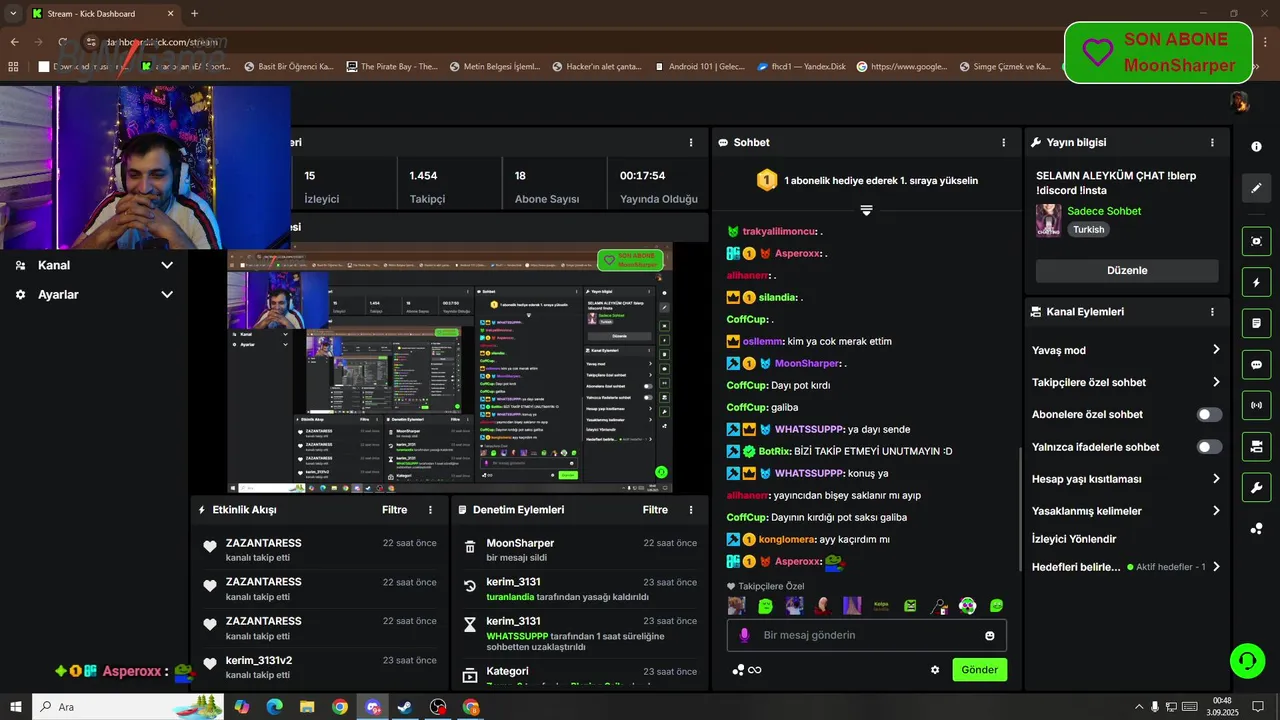Screen dimensions: 1280x720
Task: Switch to Stream - Kick Dashboard tab
Action: pos(101,14)
